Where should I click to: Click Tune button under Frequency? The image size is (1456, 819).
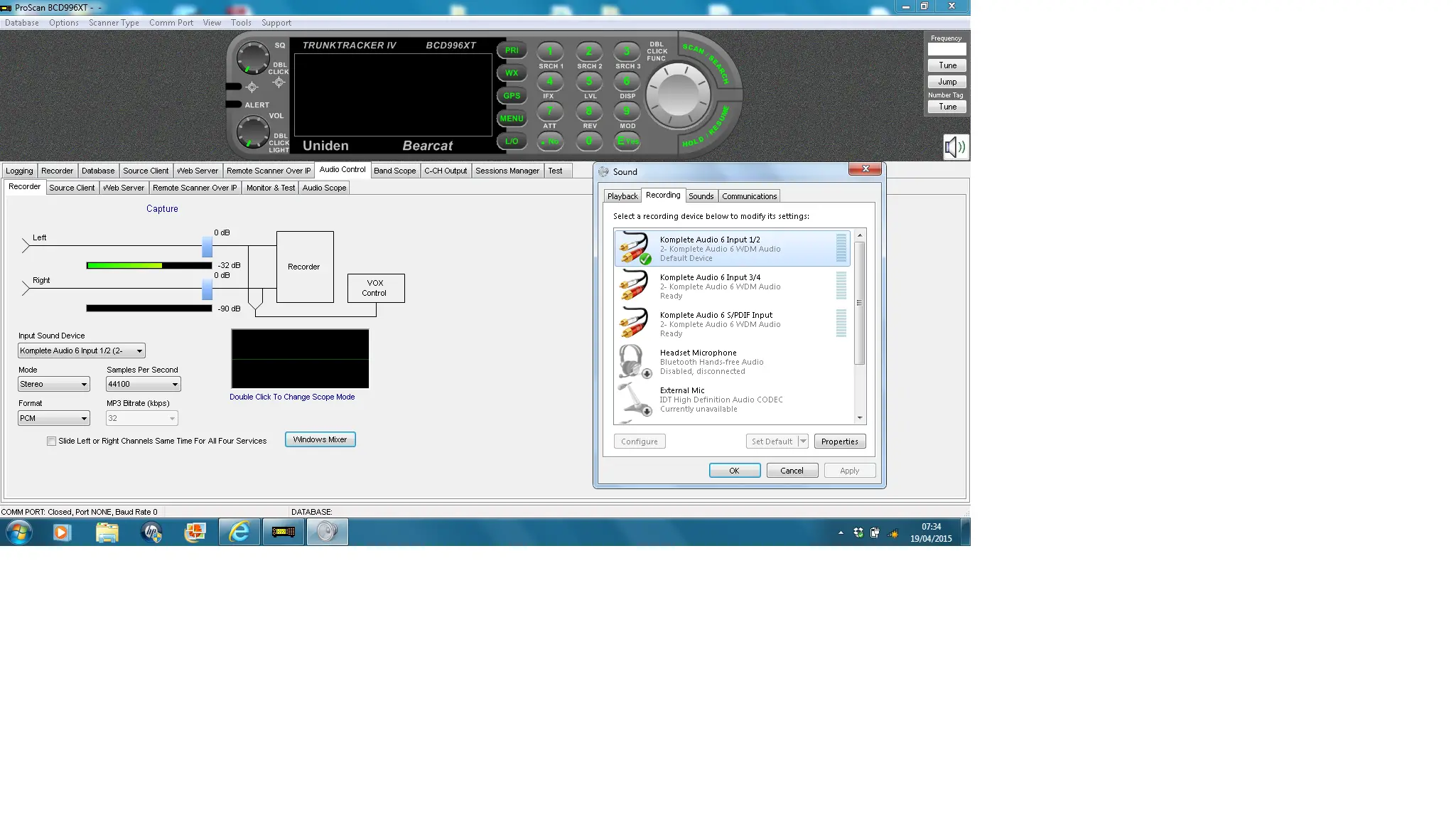click(x=947, y=65)
